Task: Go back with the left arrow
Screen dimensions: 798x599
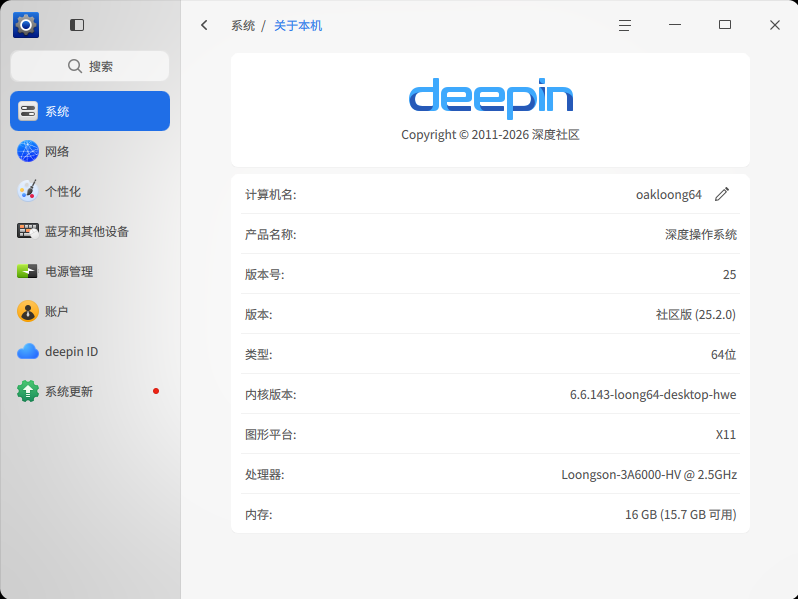Action: point(204,25)
